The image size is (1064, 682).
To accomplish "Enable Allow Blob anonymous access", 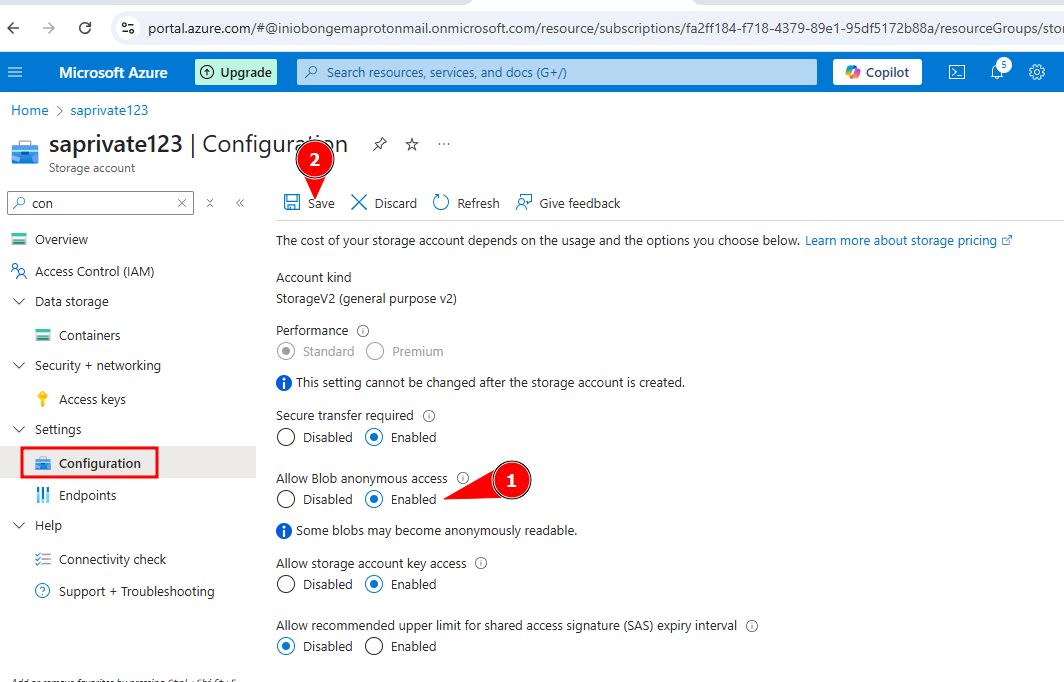I will point(374,499).
